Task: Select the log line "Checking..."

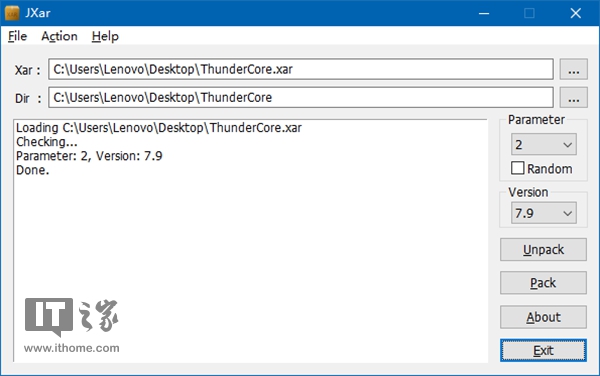Action: click(47, 142)
